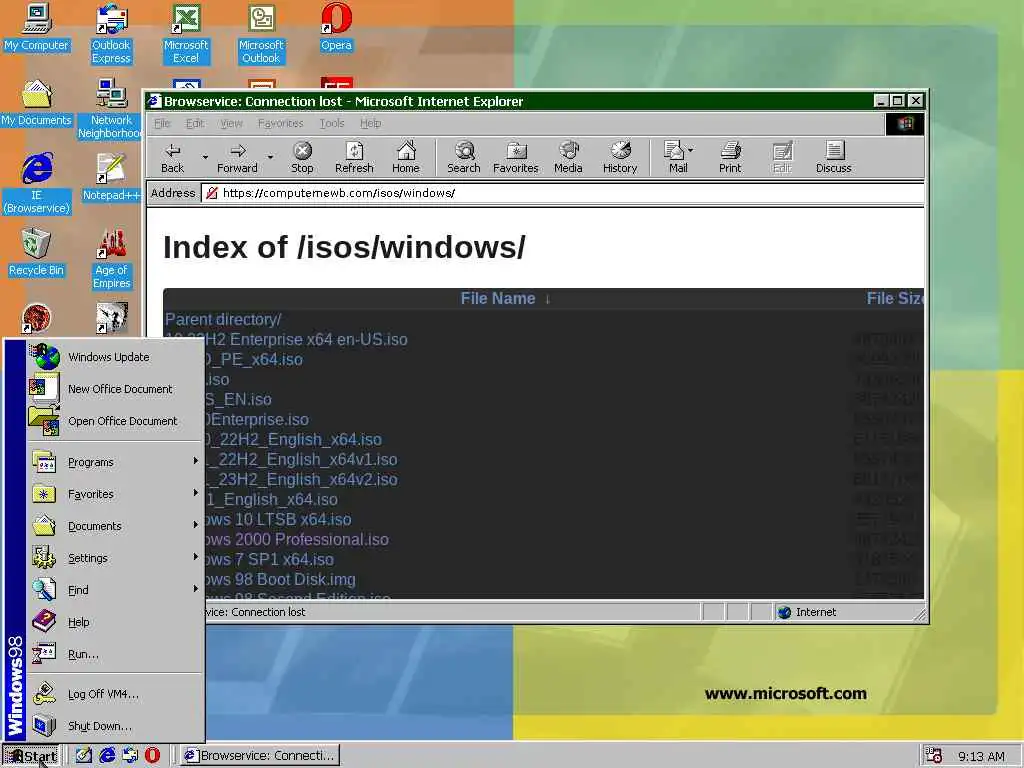Choose Log Off VM4... in Start menu
The height and width of the screenshot is (768, 1024).
[x=115, y=694]
